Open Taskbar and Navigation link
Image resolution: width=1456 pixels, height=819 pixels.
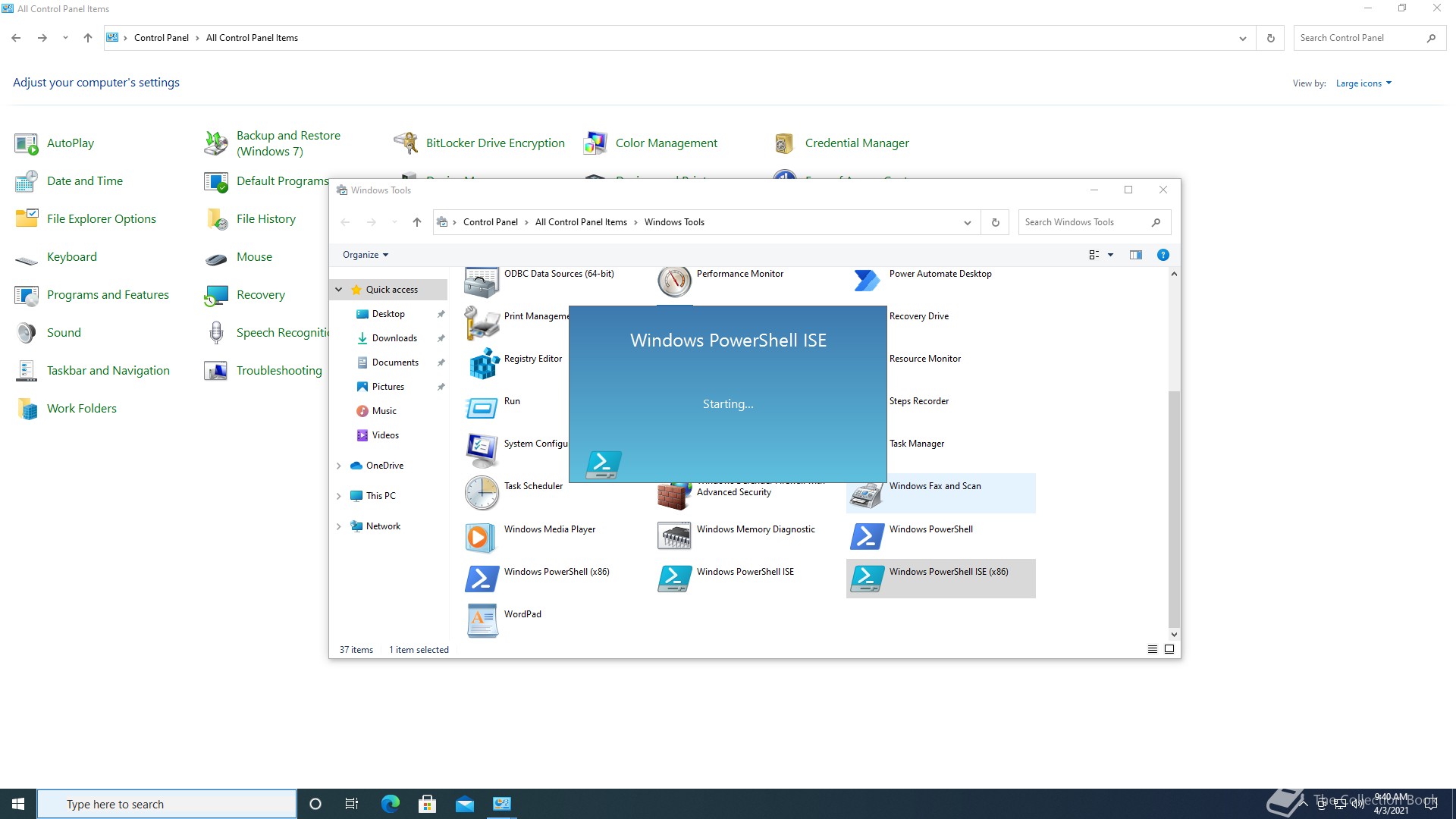pos(108,371)
